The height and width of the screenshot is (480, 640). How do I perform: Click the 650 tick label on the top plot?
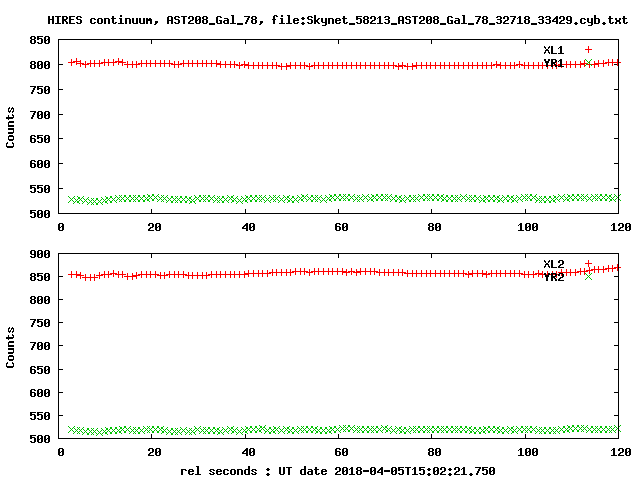[40, 139]
